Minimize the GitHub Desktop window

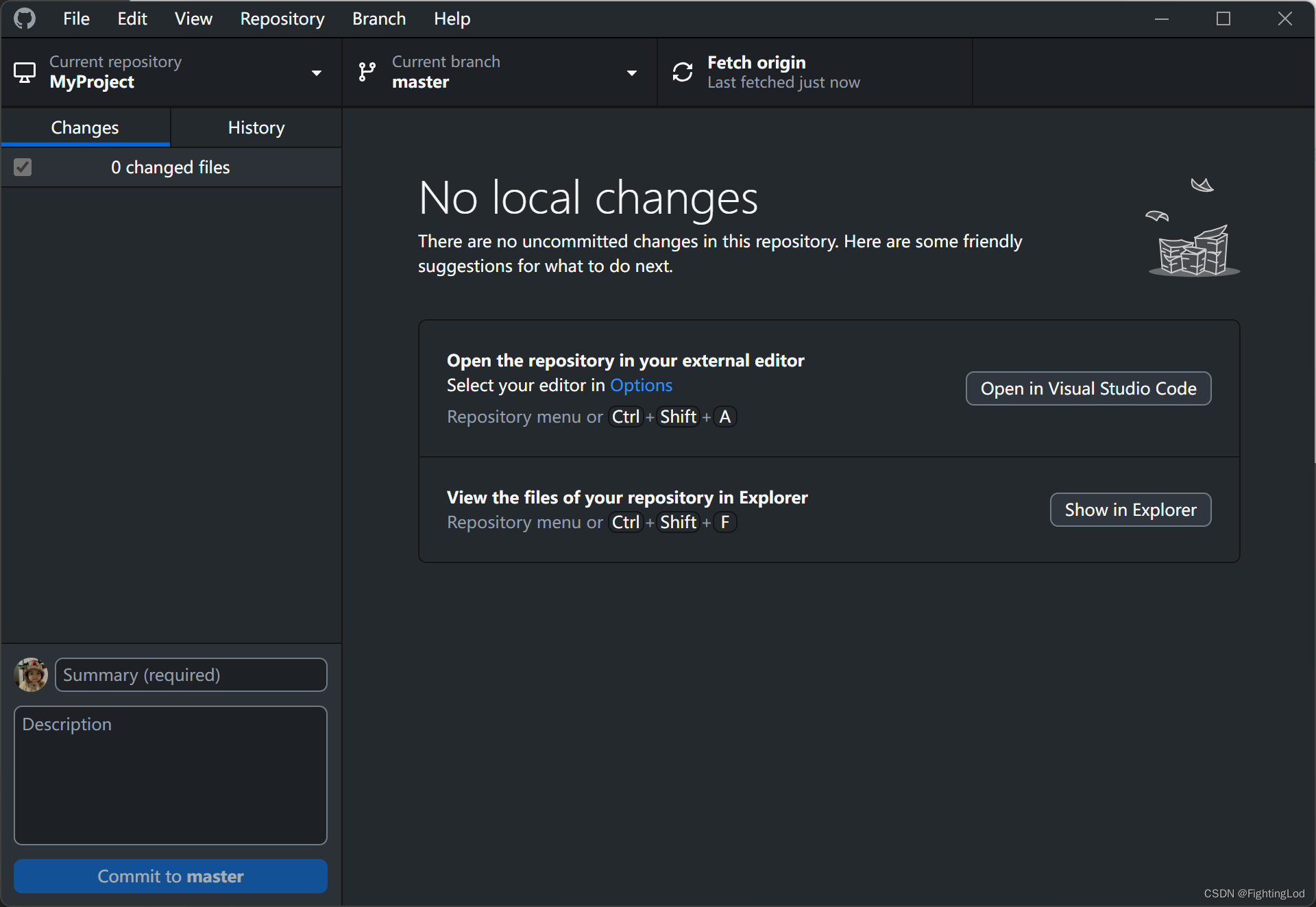[x=1162, y=18]
